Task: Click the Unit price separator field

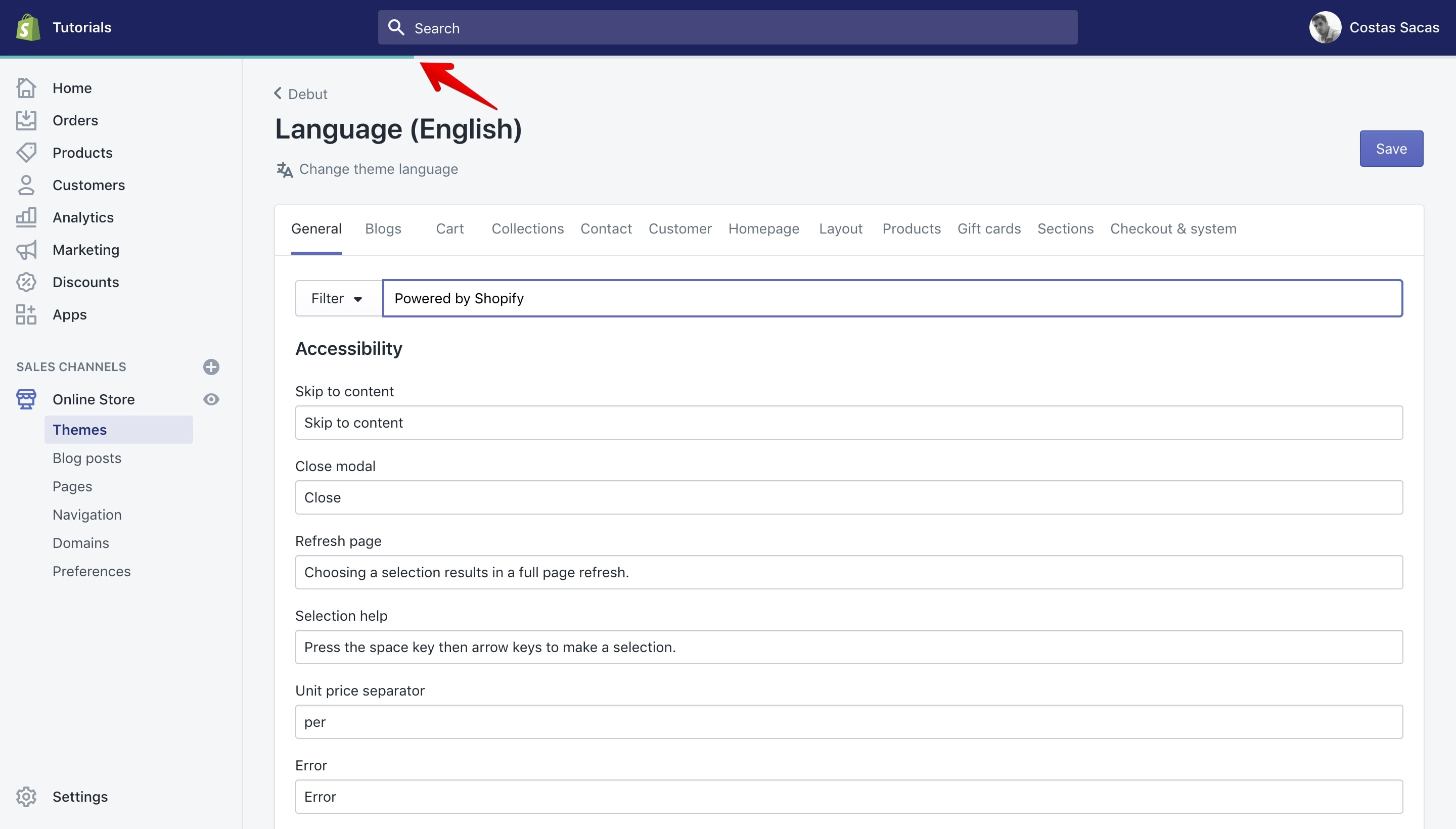Action: click(849, 722)
